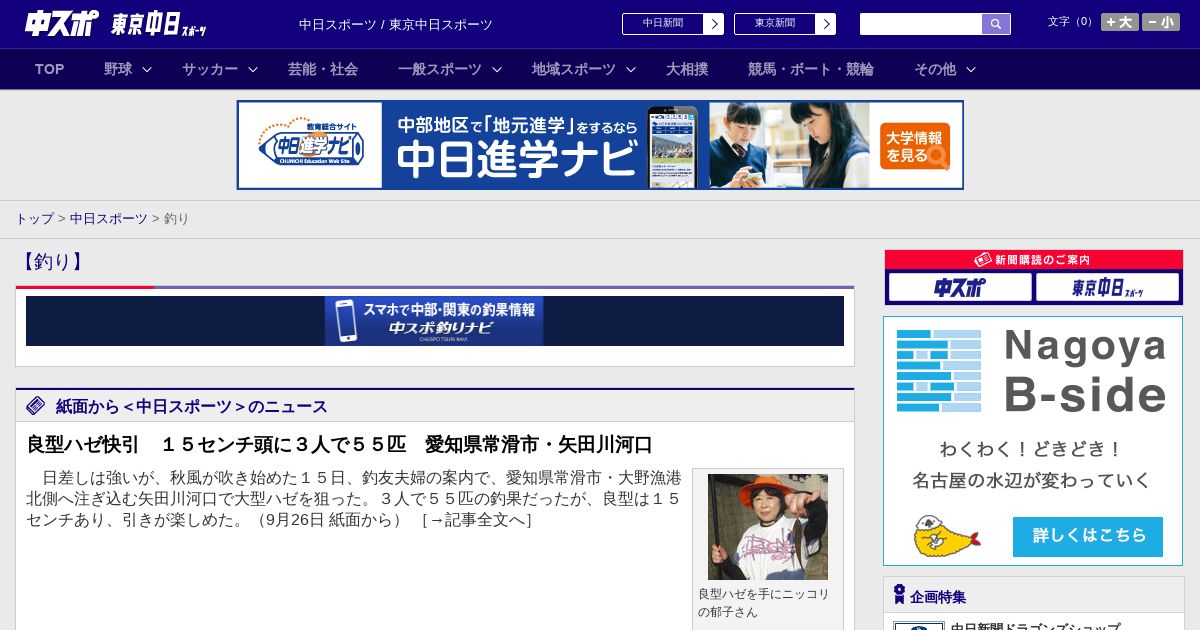
Task: Go to トップ in breadcrumb
Action: click(x=34, y=218)
